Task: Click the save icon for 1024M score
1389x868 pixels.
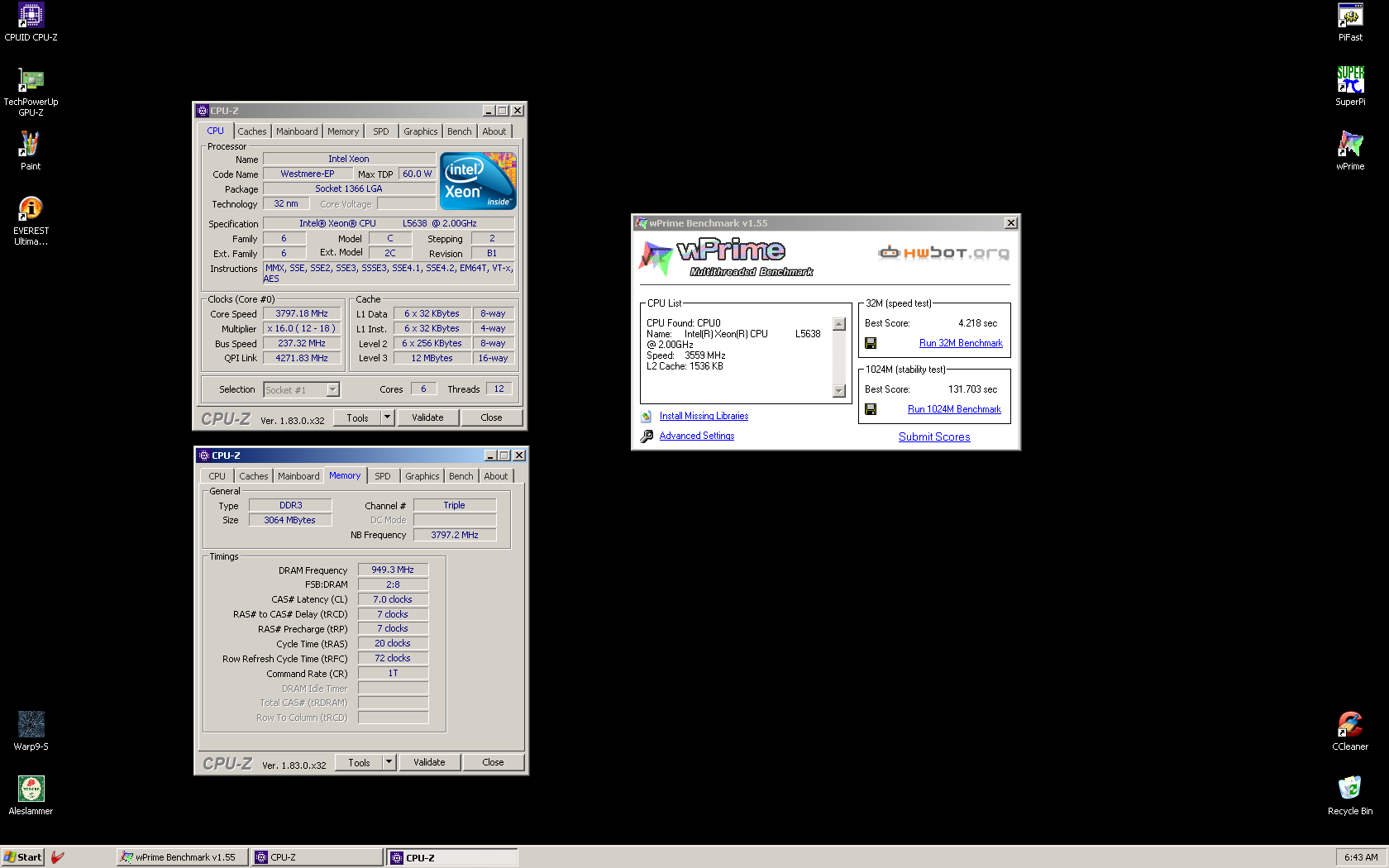Action: (x=871, y=409)
